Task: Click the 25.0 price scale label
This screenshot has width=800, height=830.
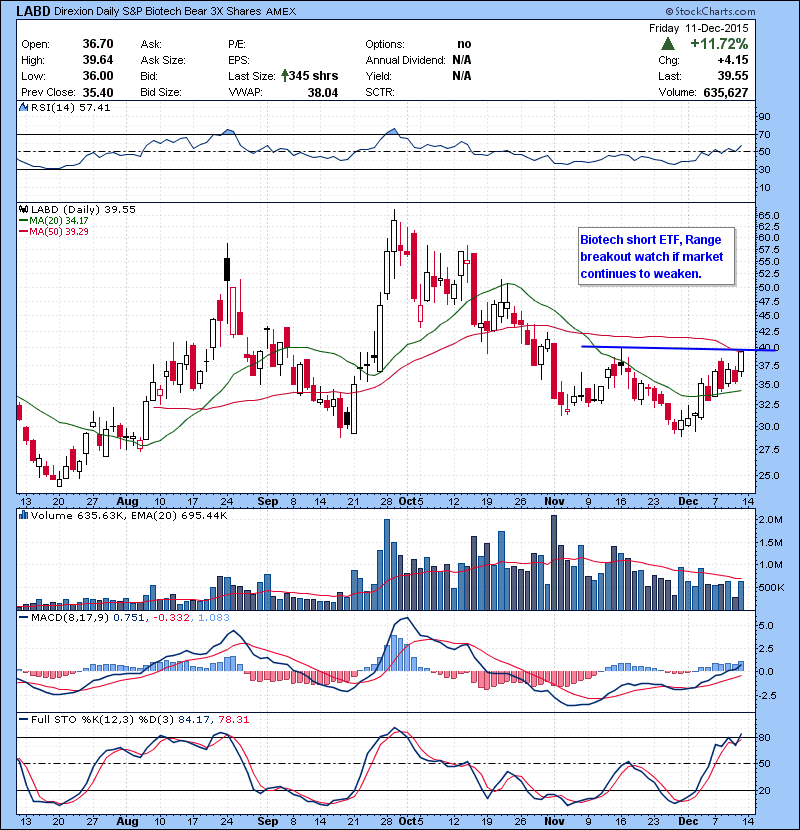Action: tap(769, 475)
